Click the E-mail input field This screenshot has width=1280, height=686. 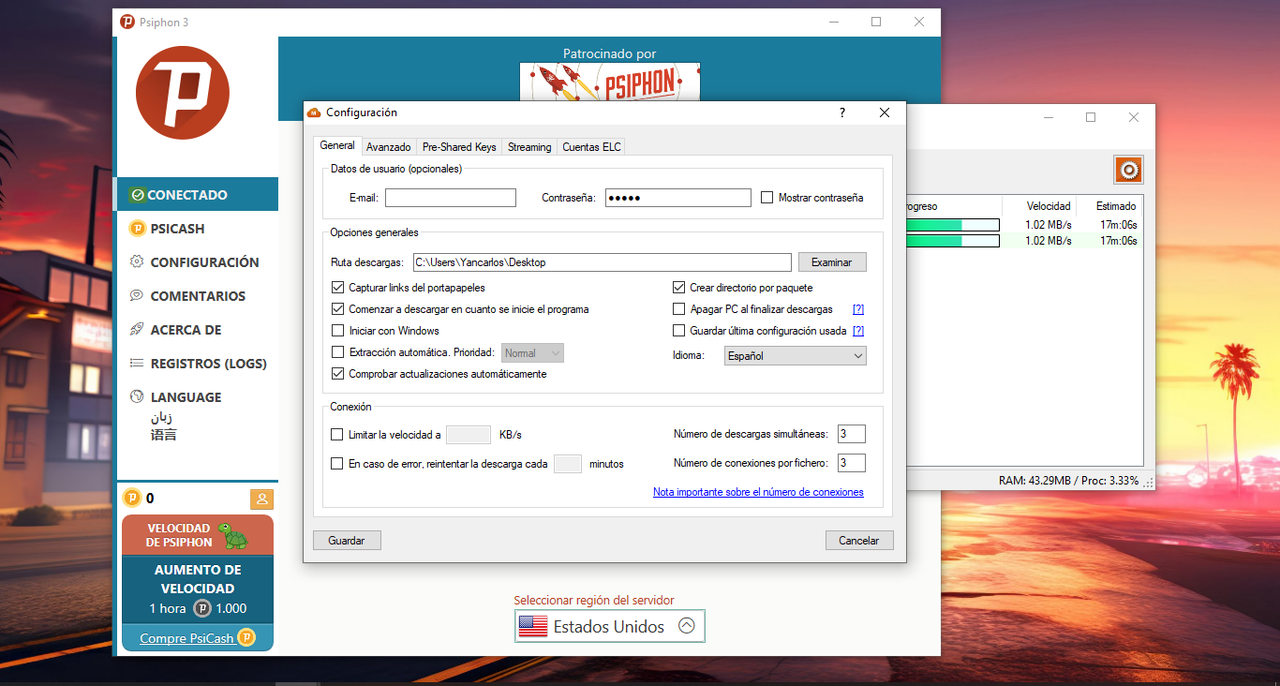coord(450,198)
